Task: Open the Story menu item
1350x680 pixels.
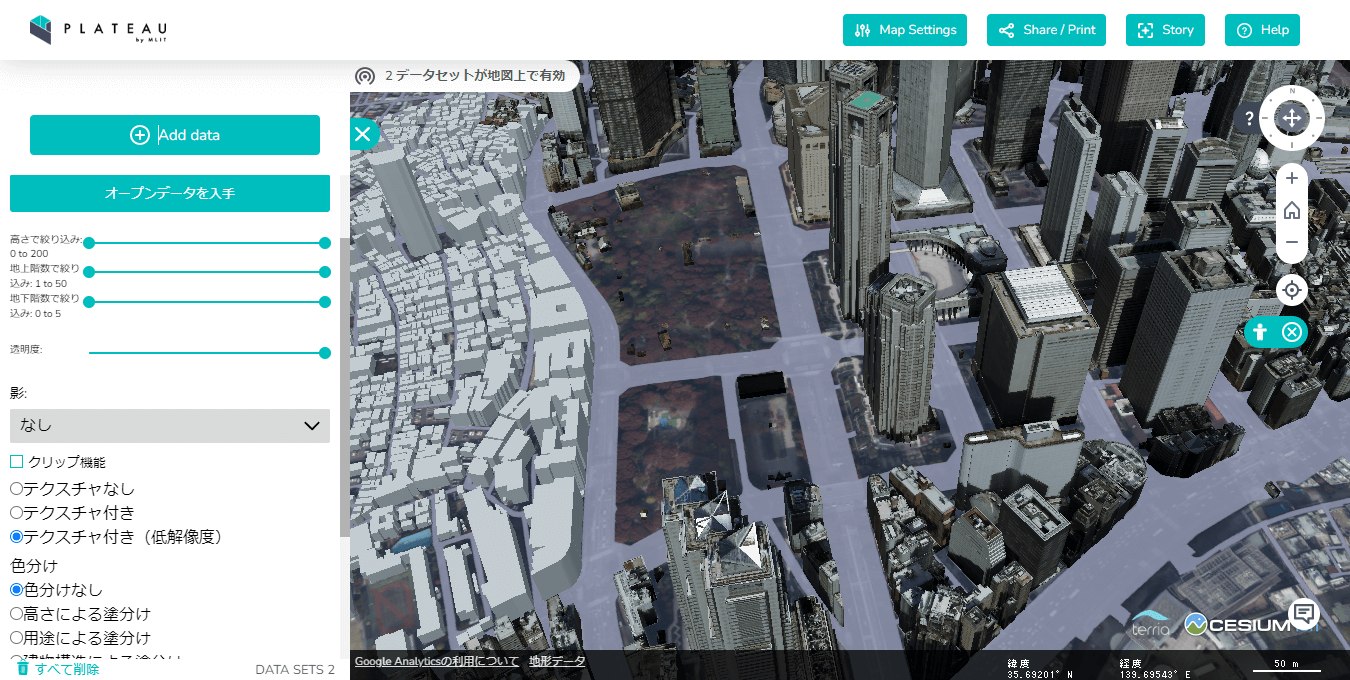Action: point(1165,30)
